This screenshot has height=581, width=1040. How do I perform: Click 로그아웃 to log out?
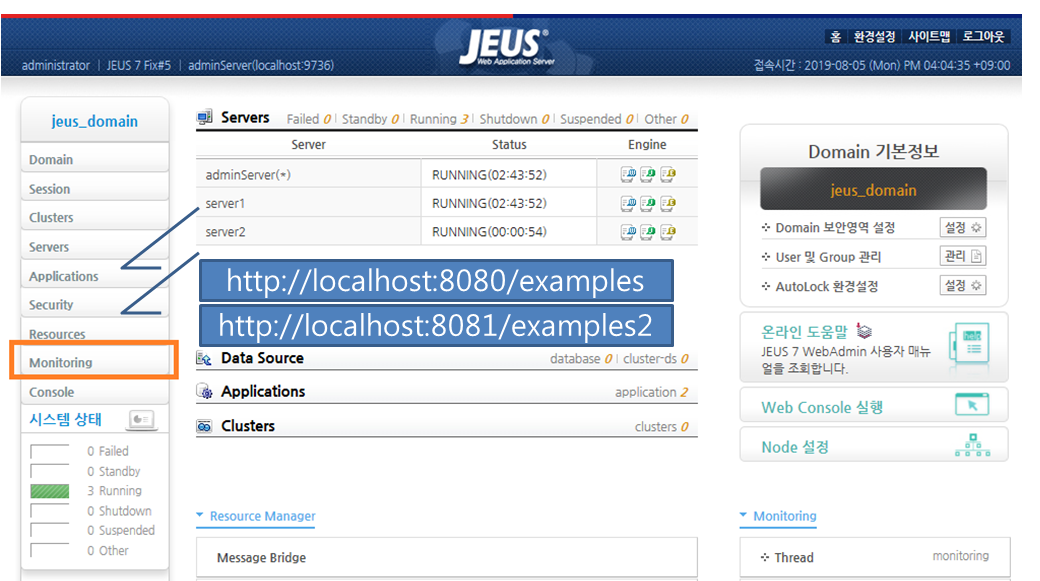pos(983,36)
